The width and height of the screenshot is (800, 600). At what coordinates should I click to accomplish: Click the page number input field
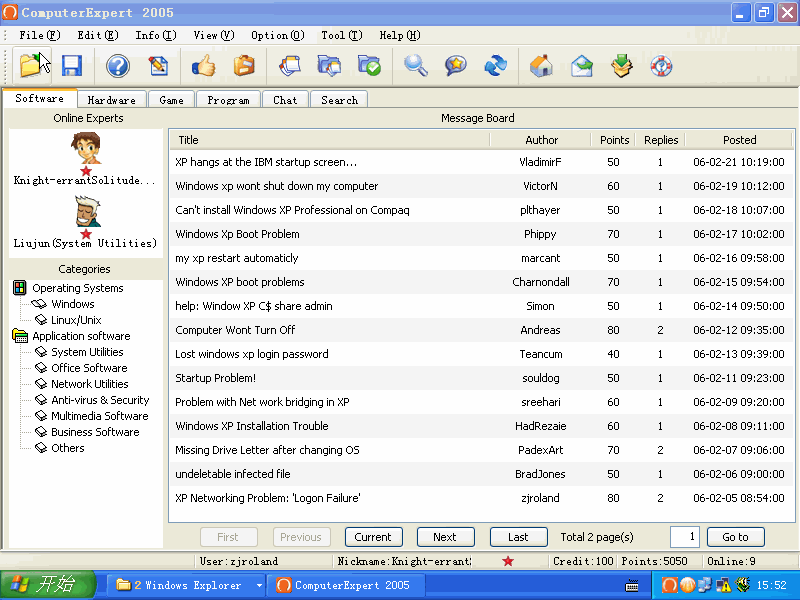pos(684,537)
